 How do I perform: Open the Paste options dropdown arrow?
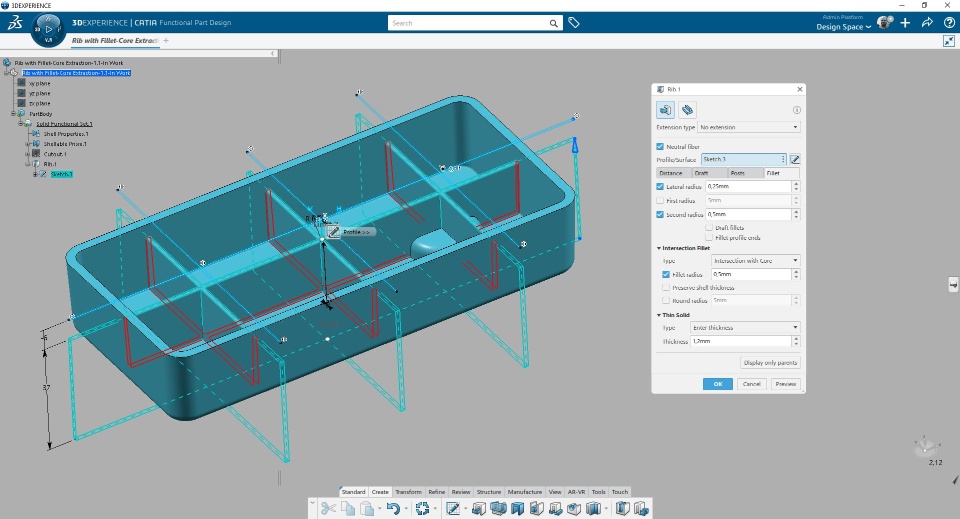click(380, 509)
